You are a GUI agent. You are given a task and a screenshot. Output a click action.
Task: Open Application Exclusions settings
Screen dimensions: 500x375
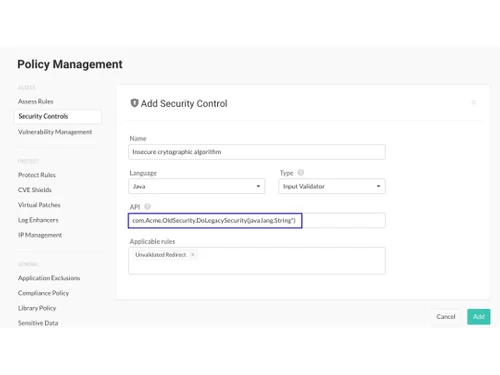click(49, 278)
